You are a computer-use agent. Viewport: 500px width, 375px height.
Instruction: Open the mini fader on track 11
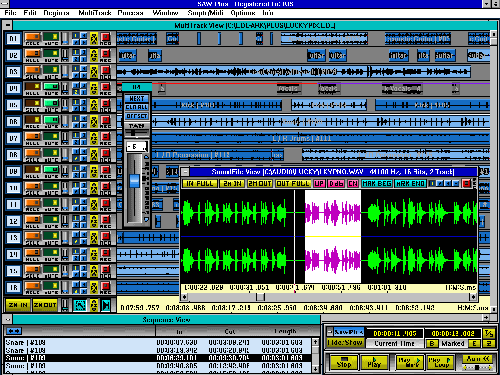pyautogui.click(x=65, y=205)
